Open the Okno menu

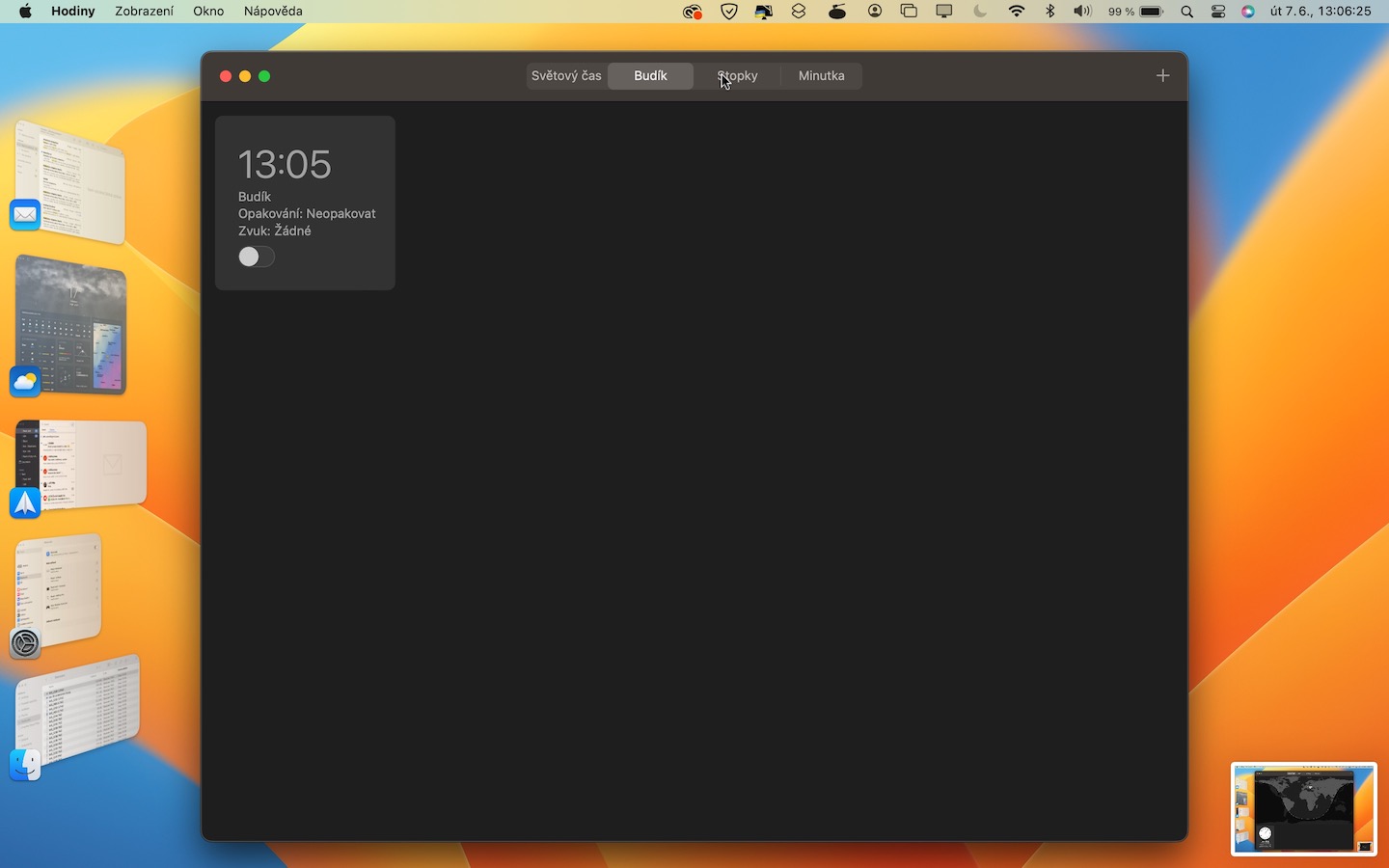[x=208, y=12]
